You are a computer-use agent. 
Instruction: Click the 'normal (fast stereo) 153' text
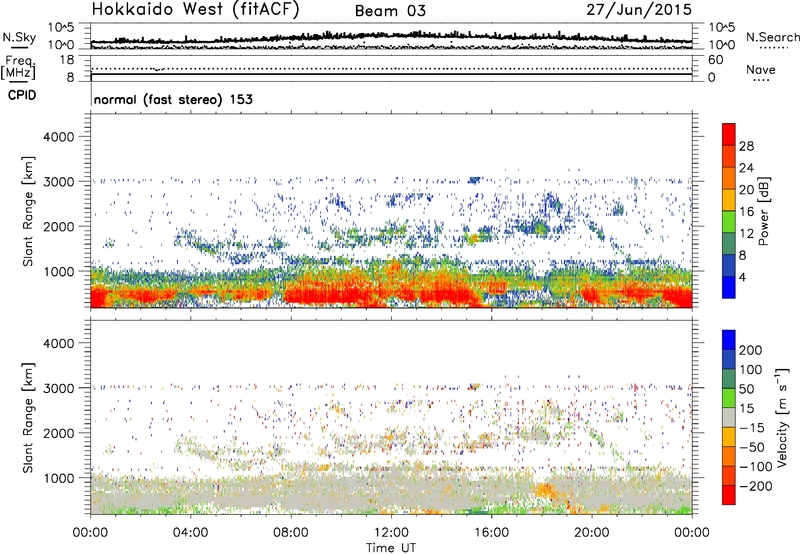point(173,100)
